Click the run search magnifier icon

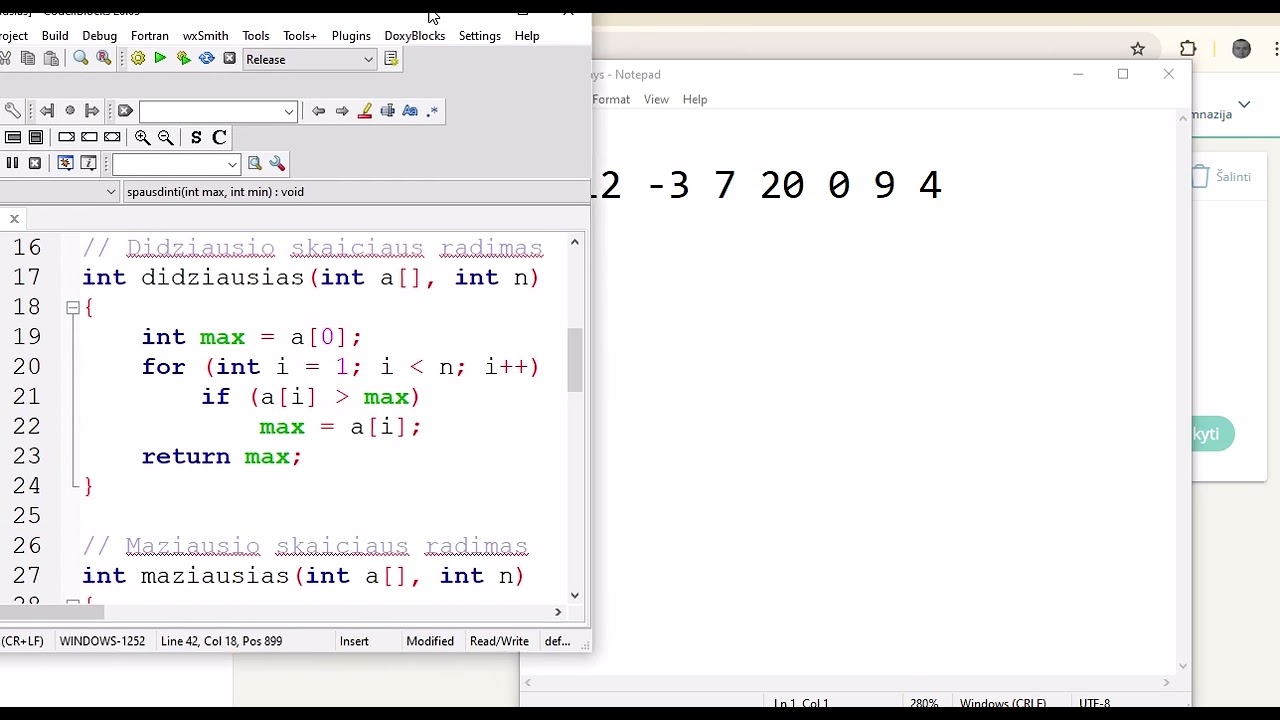254,164
